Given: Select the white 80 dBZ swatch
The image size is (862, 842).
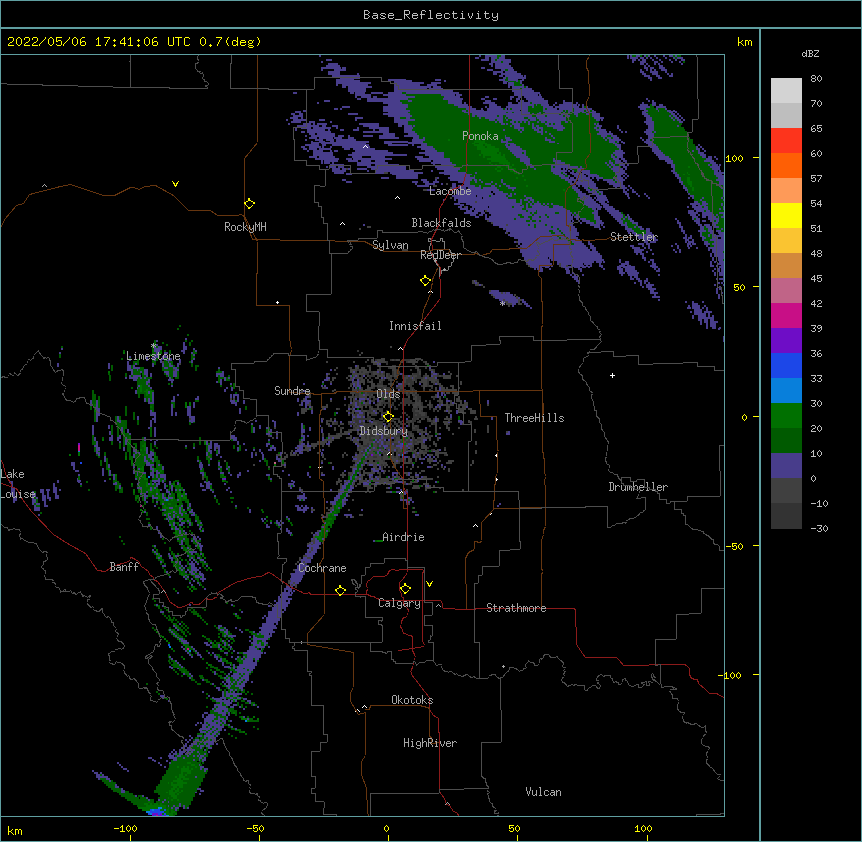Looking at the screenshot, I should [x=786, y=91].
